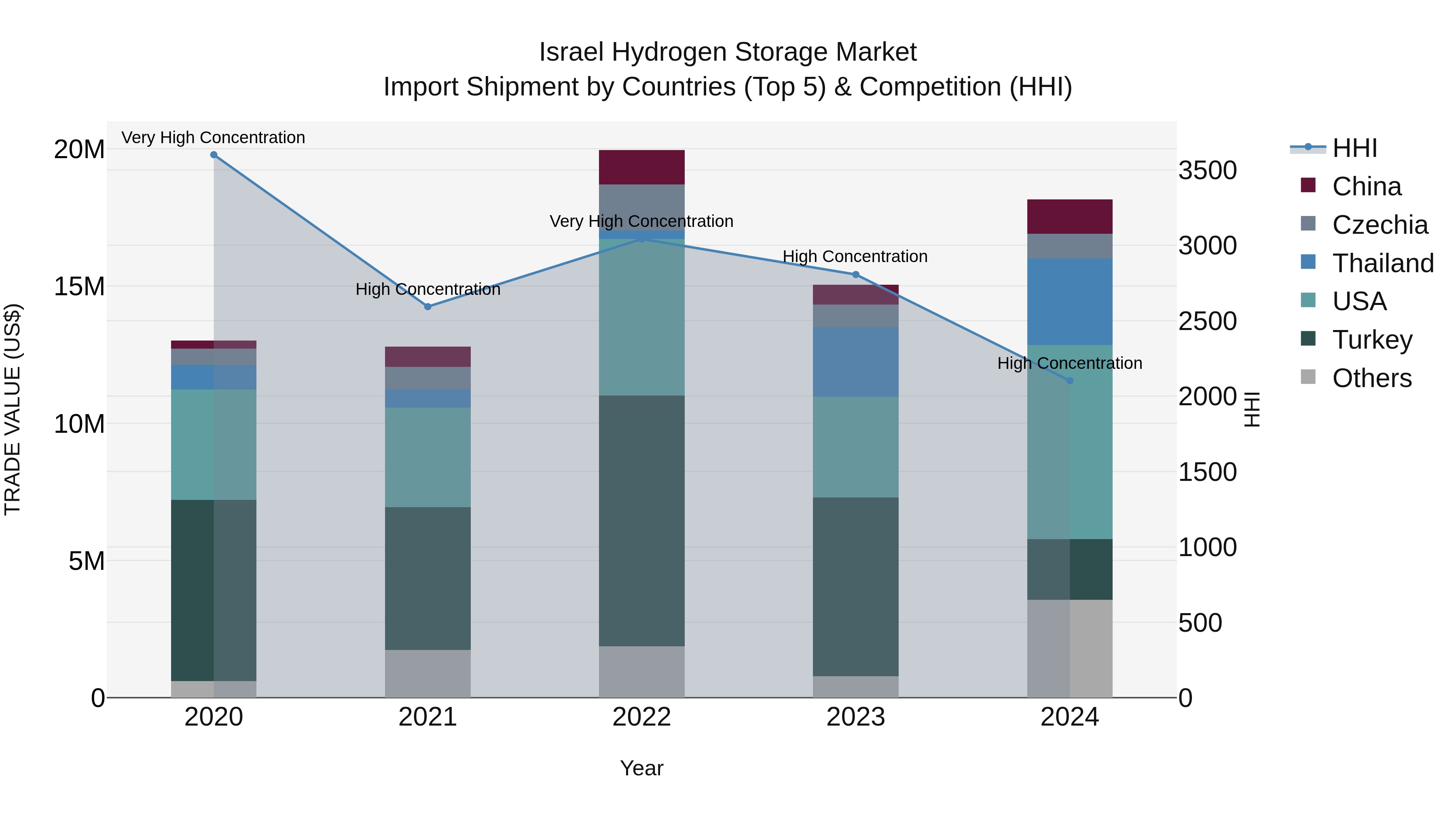
Task: Click the Turkey segment of the 2020 bar
Action: pos(214,590)
